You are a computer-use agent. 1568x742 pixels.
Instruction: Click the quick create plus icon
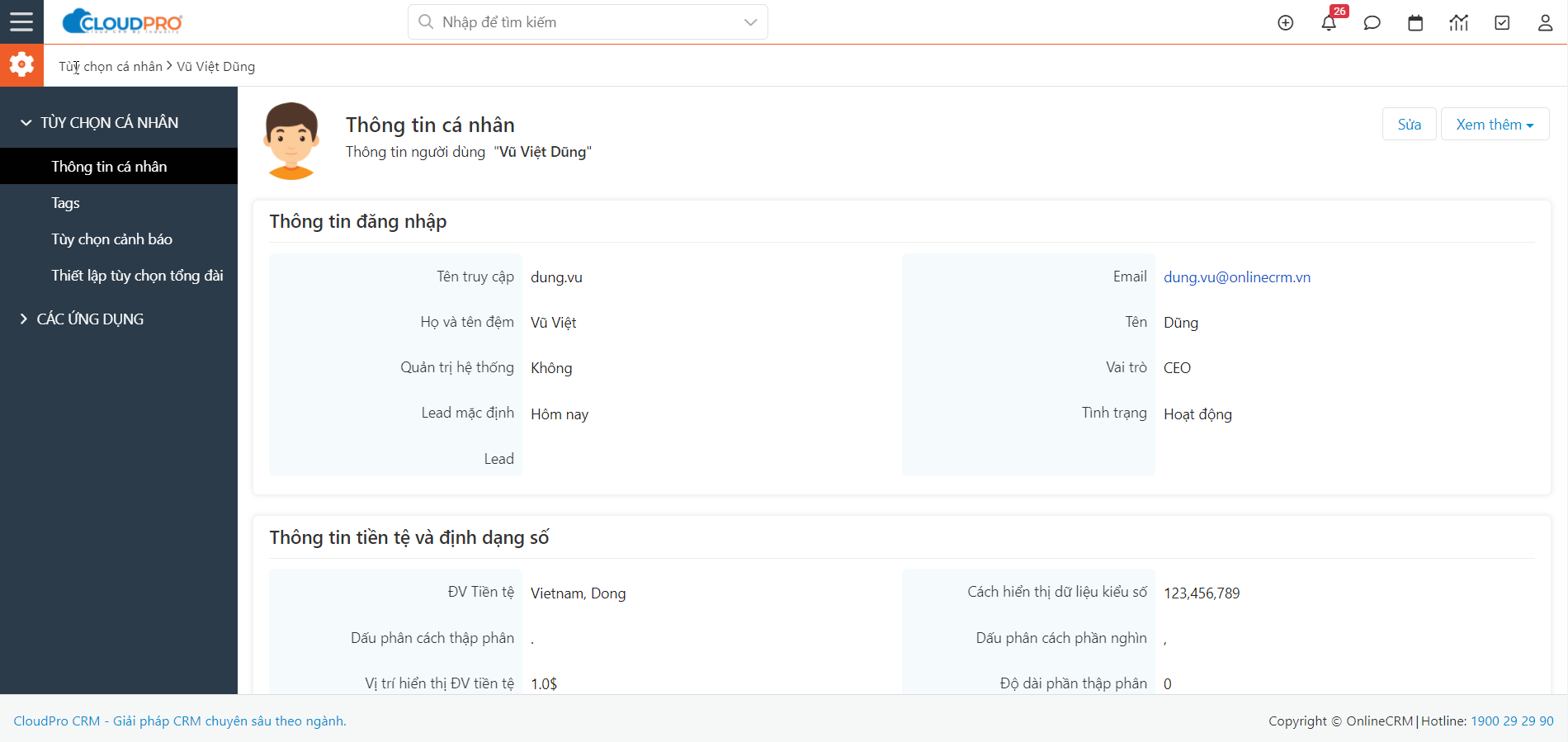pyautogui.click(x=1286, y=23)
